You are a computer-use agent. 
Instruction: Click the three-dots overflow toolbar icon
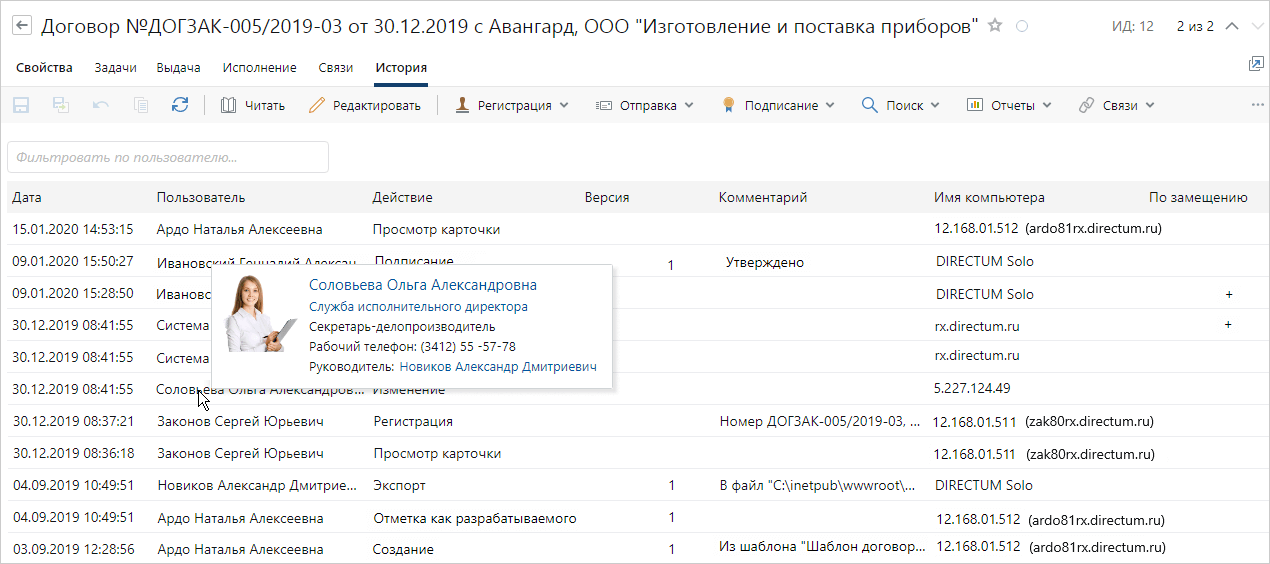pos(1257,105)
